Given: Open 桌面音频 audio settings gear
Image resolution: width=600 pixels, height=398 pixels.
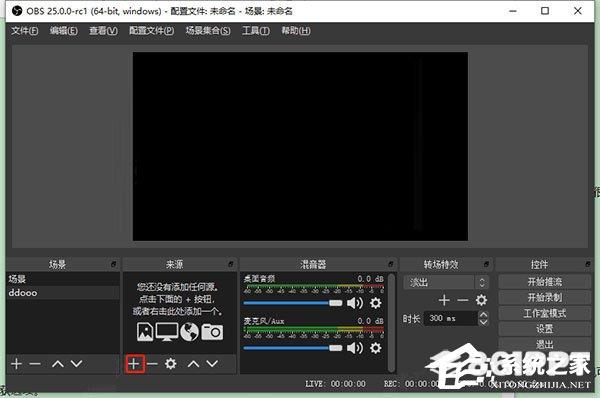Looking at the screenshot, I should pyautogui.click(x=375, y=303).
